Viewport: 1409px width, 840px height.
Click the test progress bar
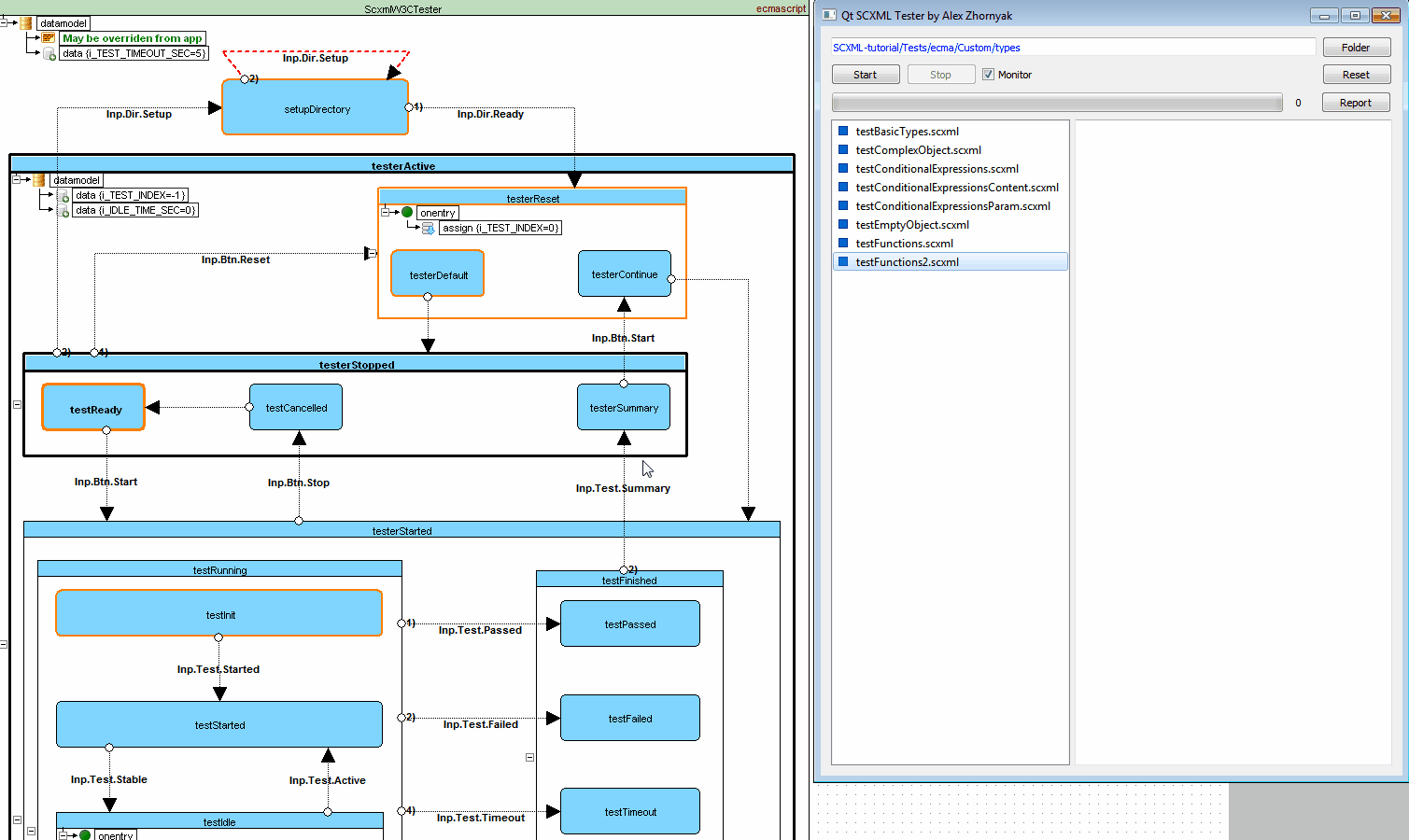pos(1056,103)
